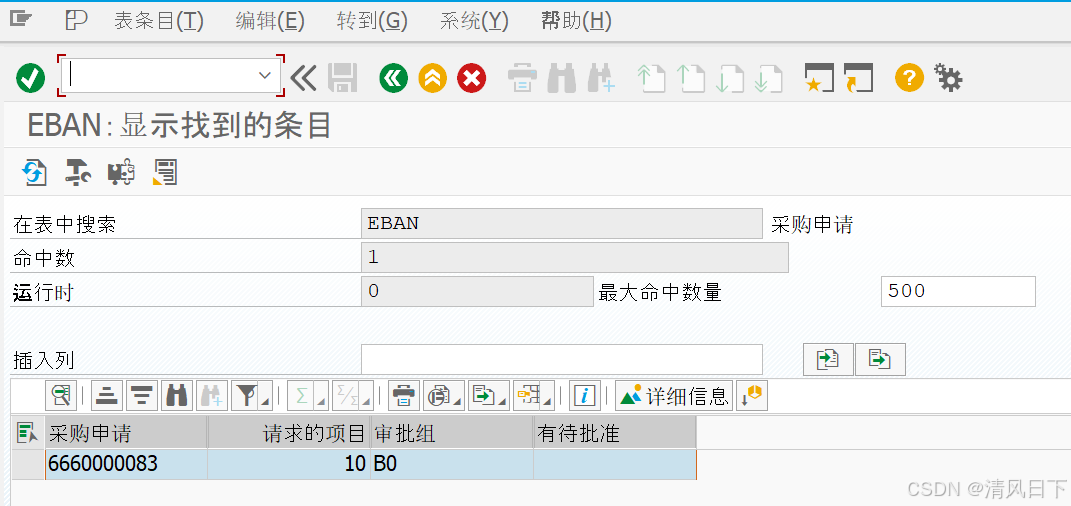The height and width of the screenshot is (506, 1071).
Task: Open Help via yellow question mark icon
Action: click(x=910, y=79)
